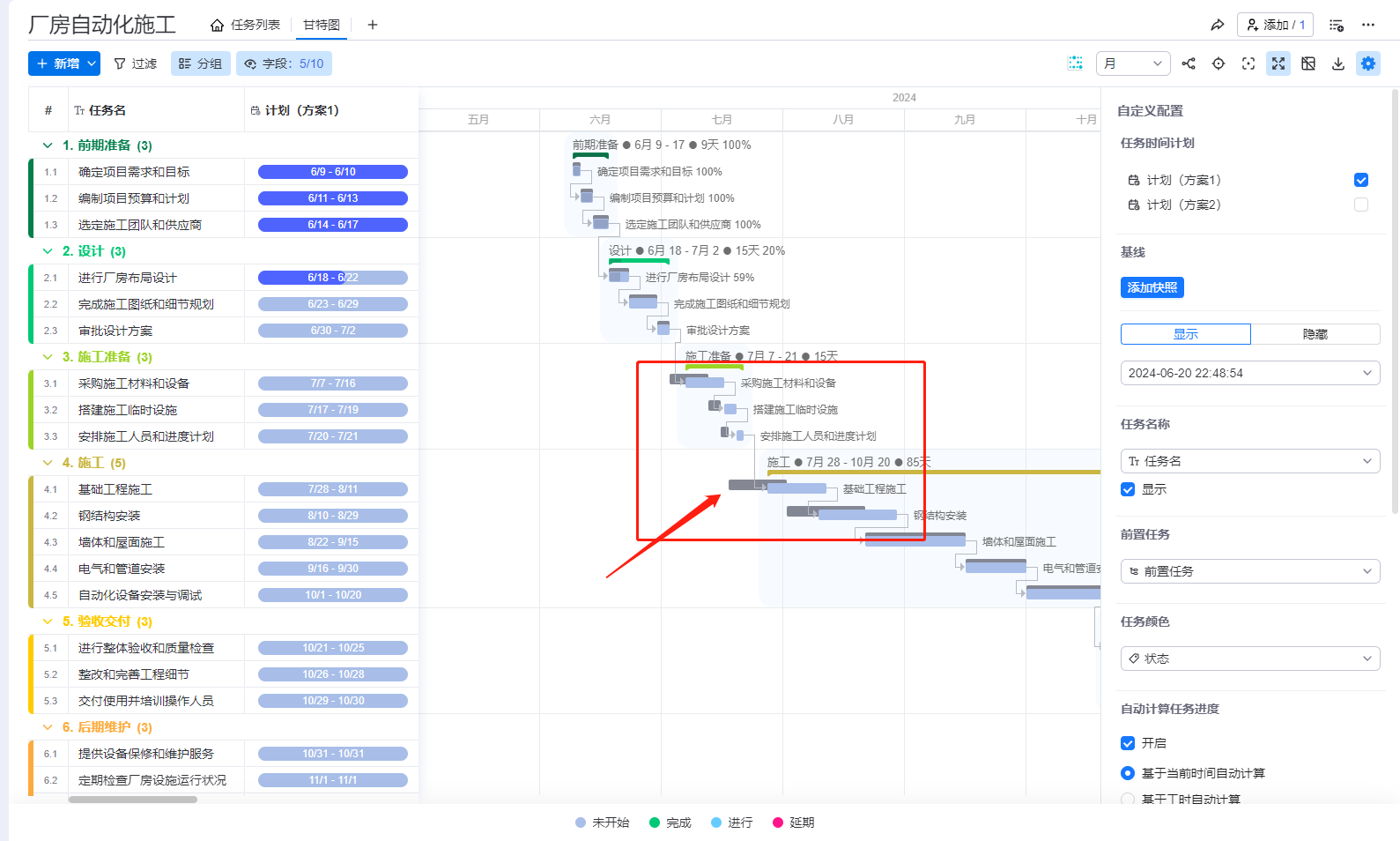Screen dimensions: 1400x841
Task: Open the add-list icon next to 添加 button
Action: (x=1337, y=25)
